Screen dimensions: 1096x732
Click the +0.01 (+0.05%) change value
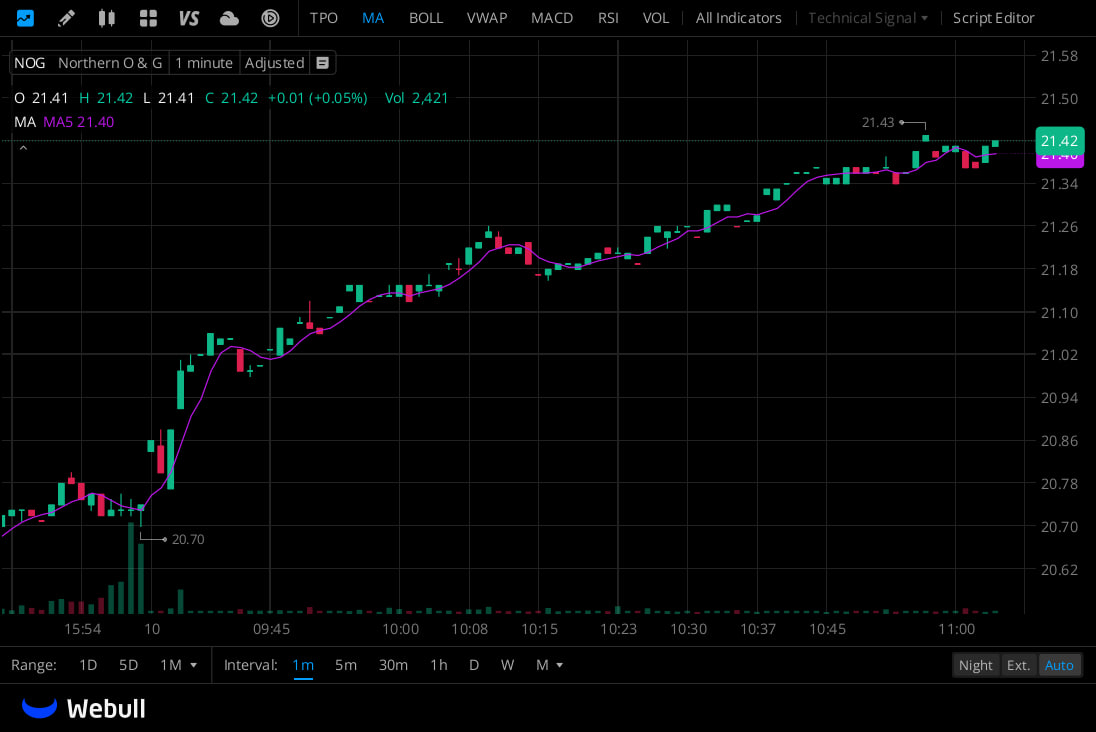coord(317,98)
